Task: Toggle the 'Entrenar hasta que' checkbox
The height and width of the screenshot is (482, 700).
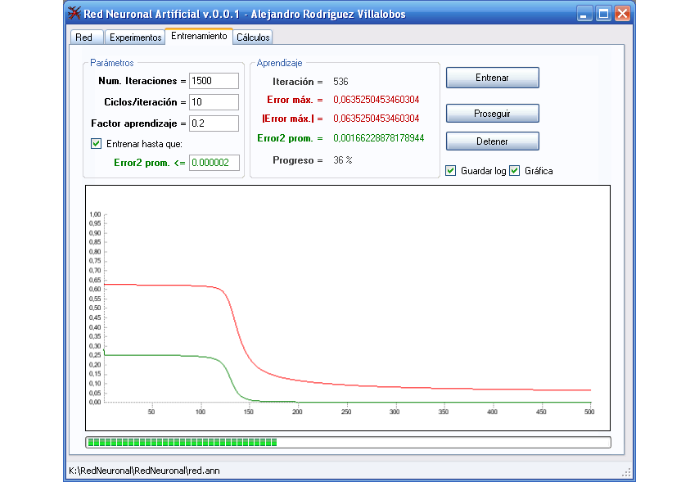Action: pyautogui.click(x=96, y=144)
